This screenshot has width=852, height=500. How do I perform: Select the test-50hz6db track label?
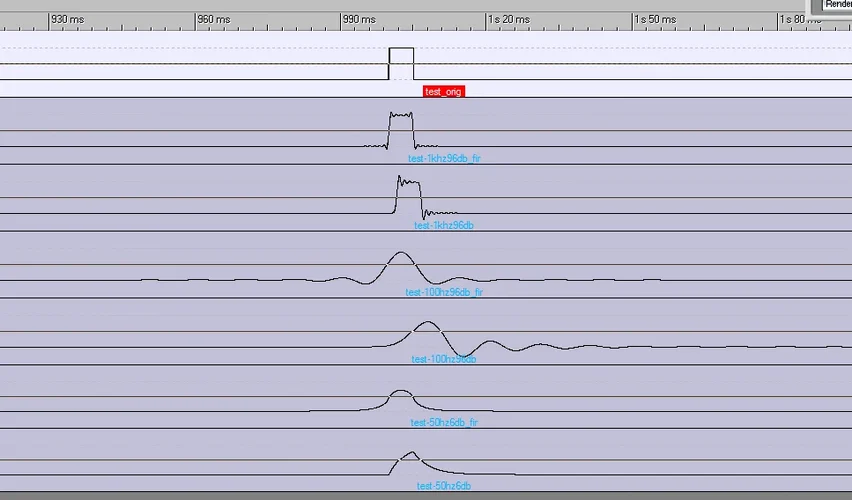coord(444,486)
